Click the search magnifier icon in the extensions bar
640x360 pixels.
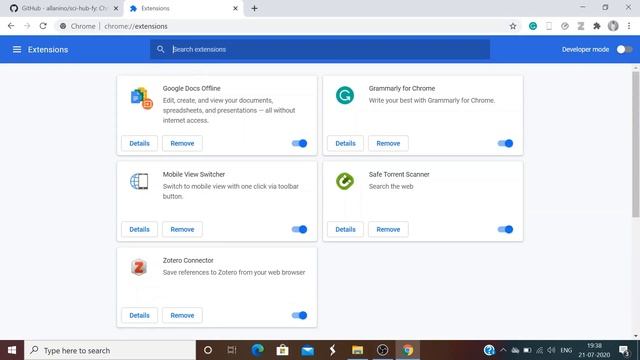(160, 49)
